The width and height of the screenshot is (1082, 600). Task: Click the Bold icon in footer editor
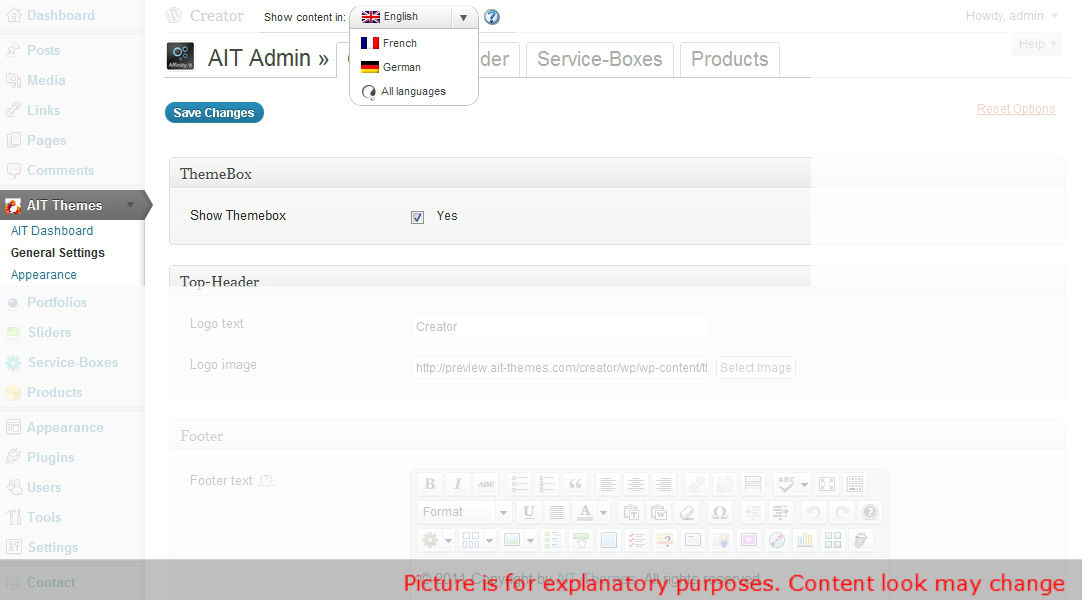(430, 484)
